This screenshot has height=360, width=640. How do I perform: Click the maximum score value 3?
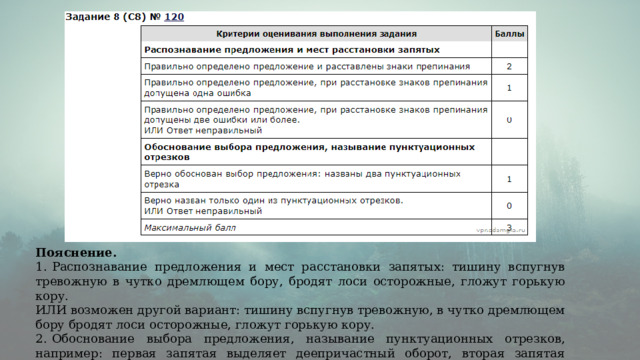[509, 227]
